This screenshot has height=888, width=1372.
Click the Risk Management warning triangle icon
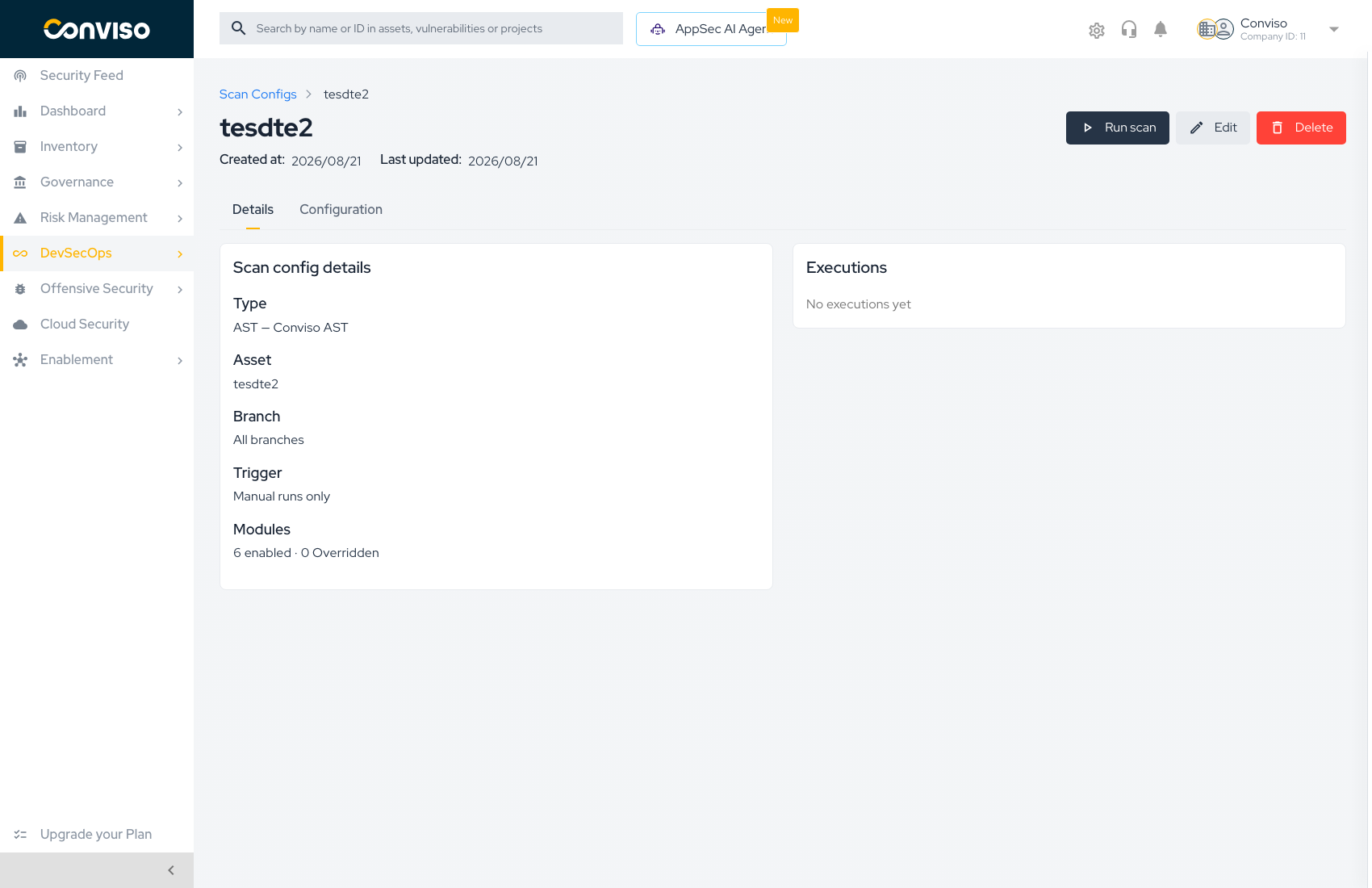(x=20, y=218)
